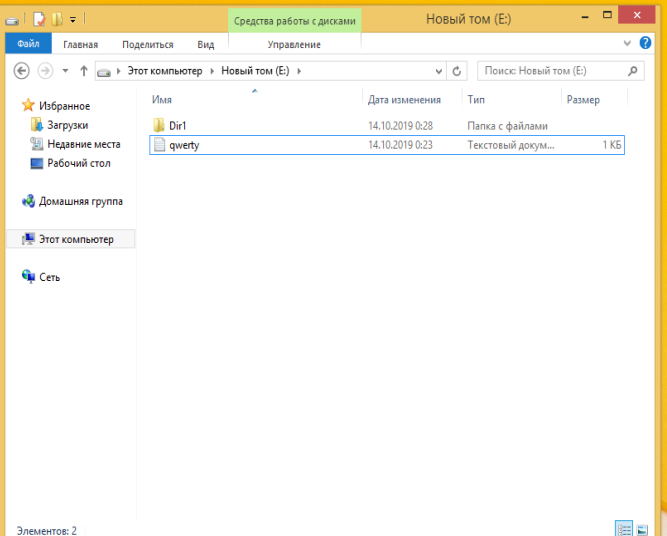667x536 pixels.
Task: Click the Back navigation arrow
Action: (22, 71)
